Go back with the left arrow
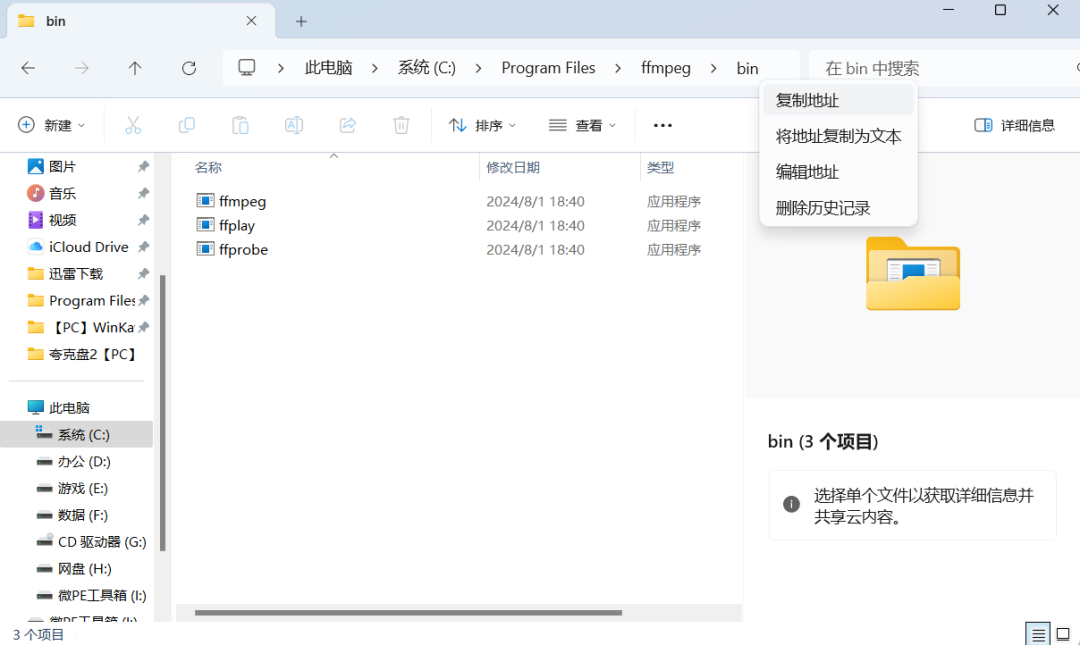The height and width of the screenshot is (645, 1080). pyautogui.click(x=28, y=68)
